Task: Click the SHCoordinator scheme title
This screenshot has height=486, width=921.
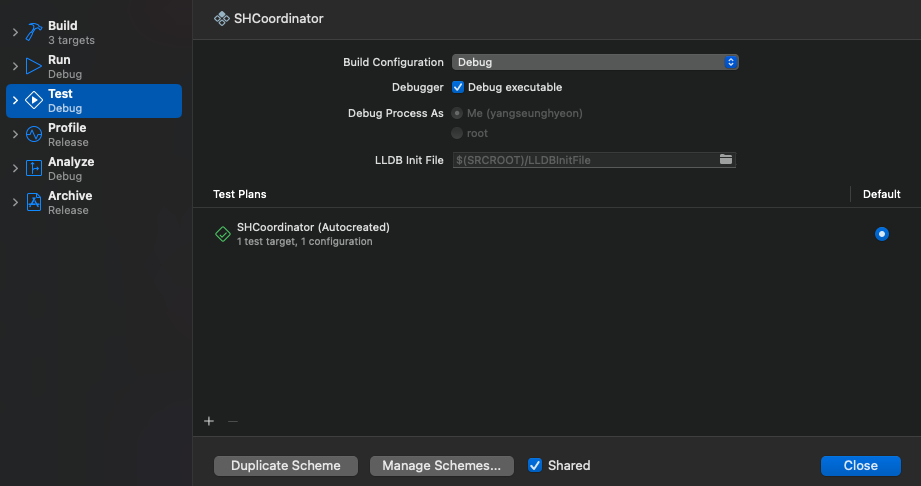Action: (x=278, y=19)
